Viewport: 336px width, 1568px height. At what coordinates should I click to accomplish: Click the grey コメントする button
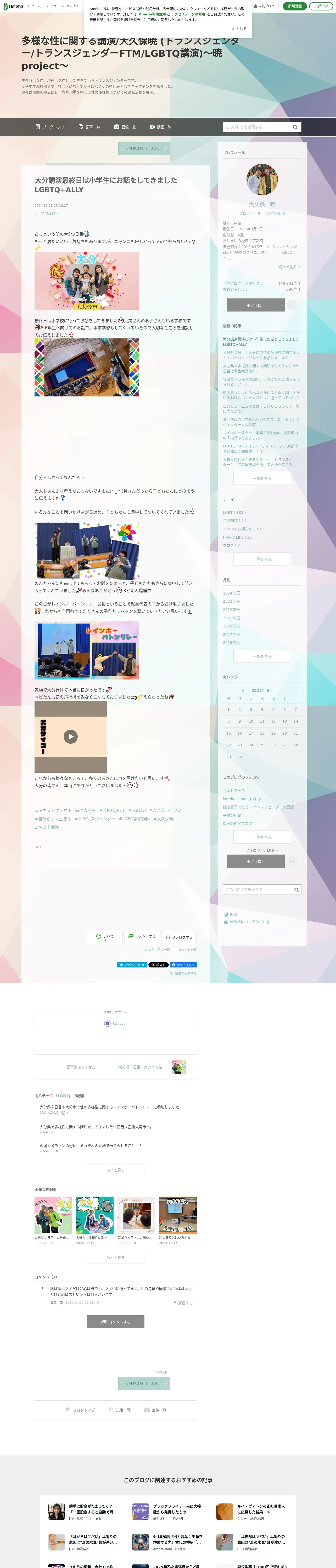tap(116, 1322)
